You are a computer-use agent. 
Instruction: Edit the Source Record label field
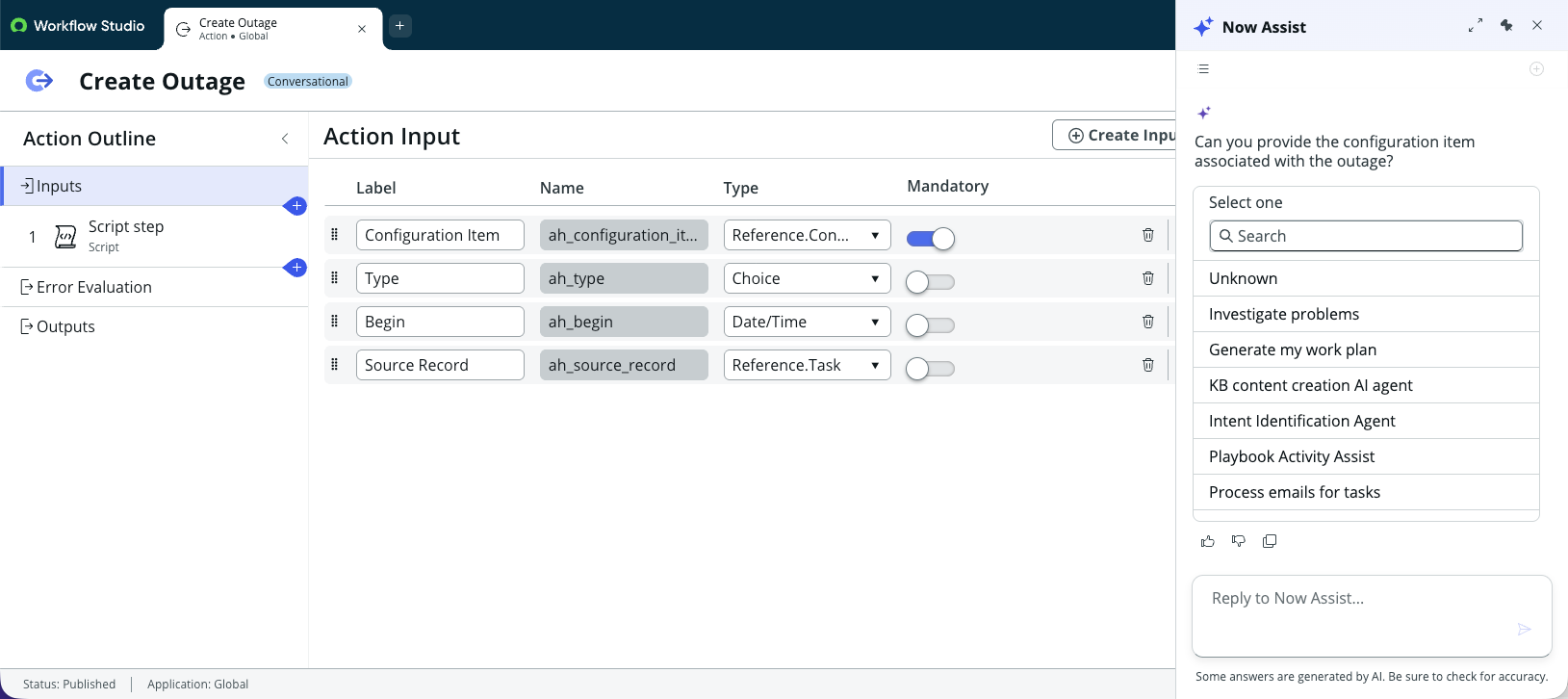[440, 365]
